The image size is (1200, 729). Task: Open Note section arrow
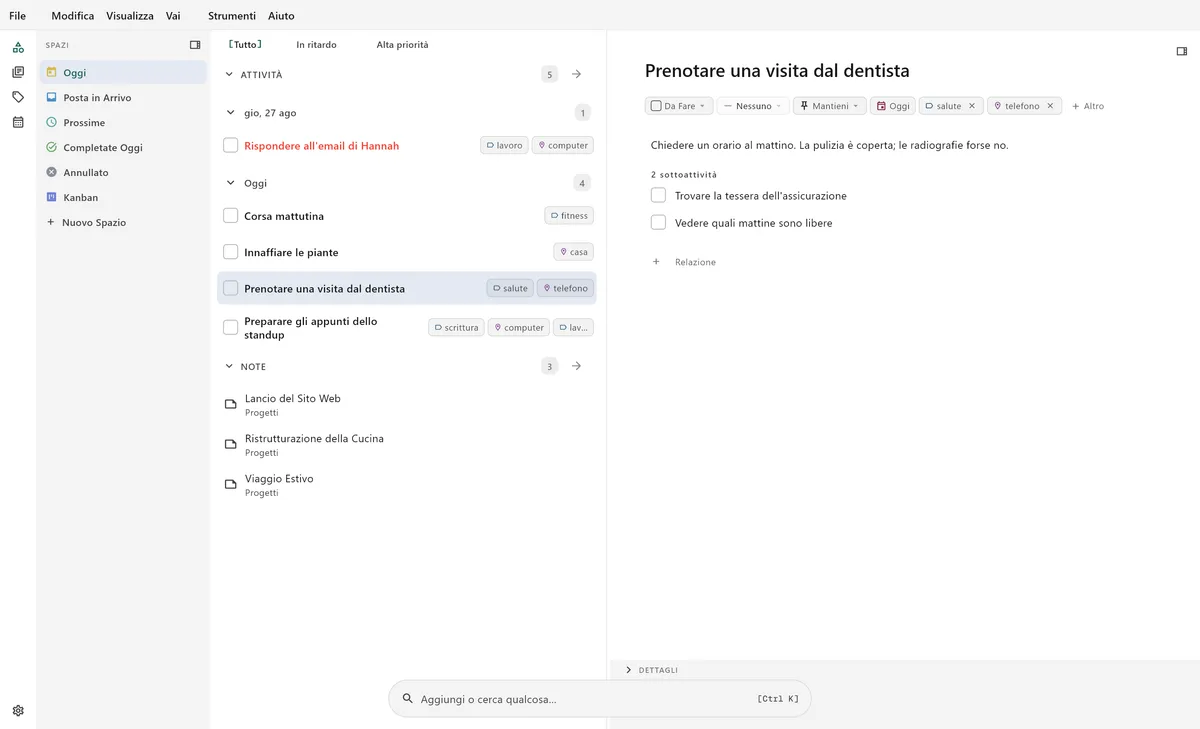click(576, 366)
